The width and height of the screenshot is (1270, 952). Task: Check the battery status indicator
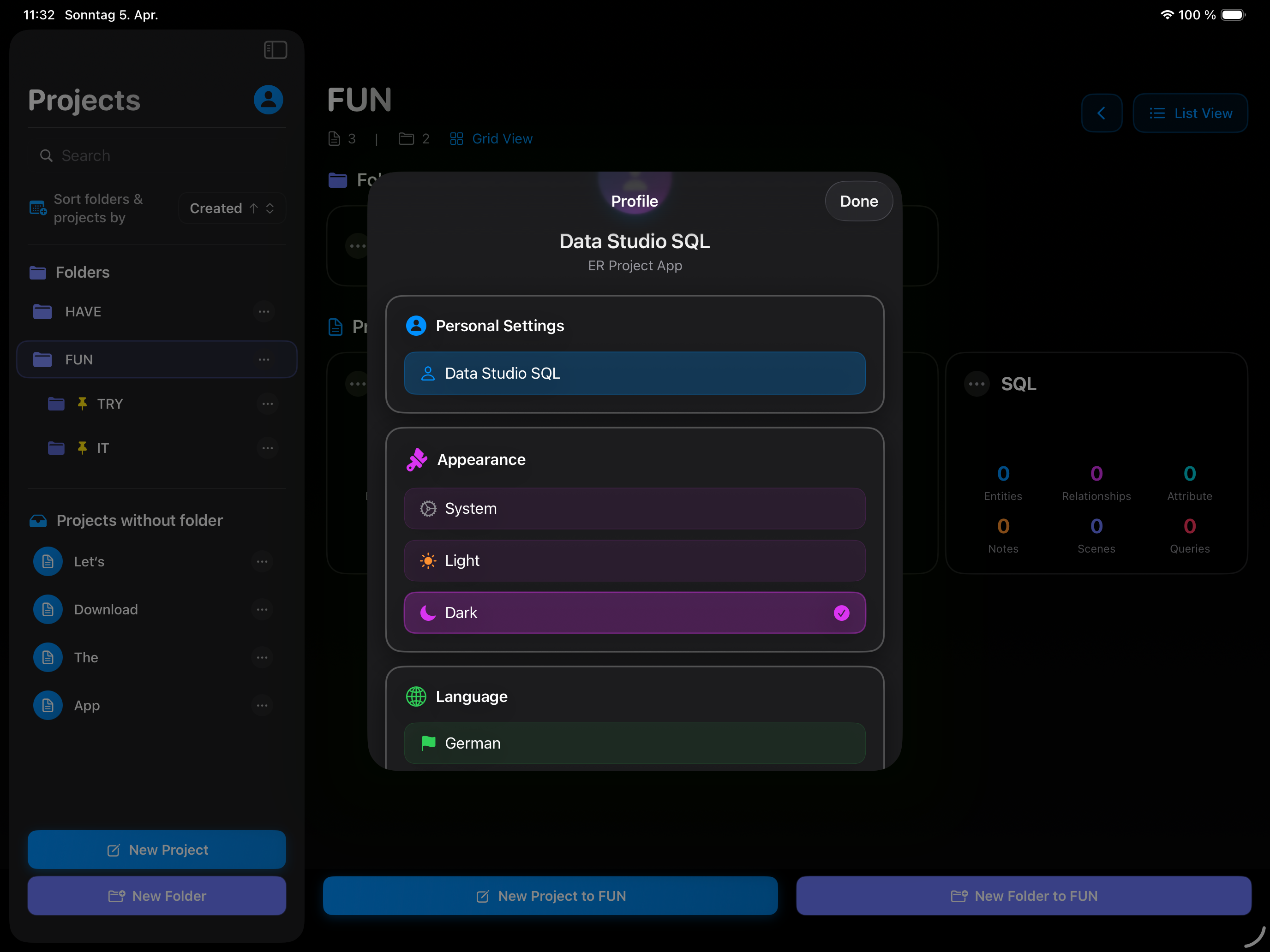point(1232,15)
